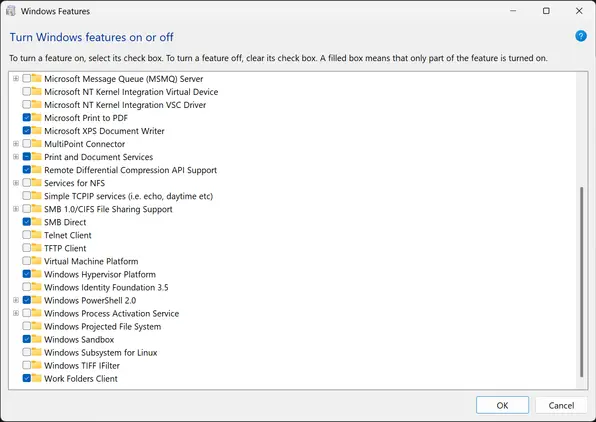Select the Microsoft Print to PDF folder icon

[x=36, y=117]
